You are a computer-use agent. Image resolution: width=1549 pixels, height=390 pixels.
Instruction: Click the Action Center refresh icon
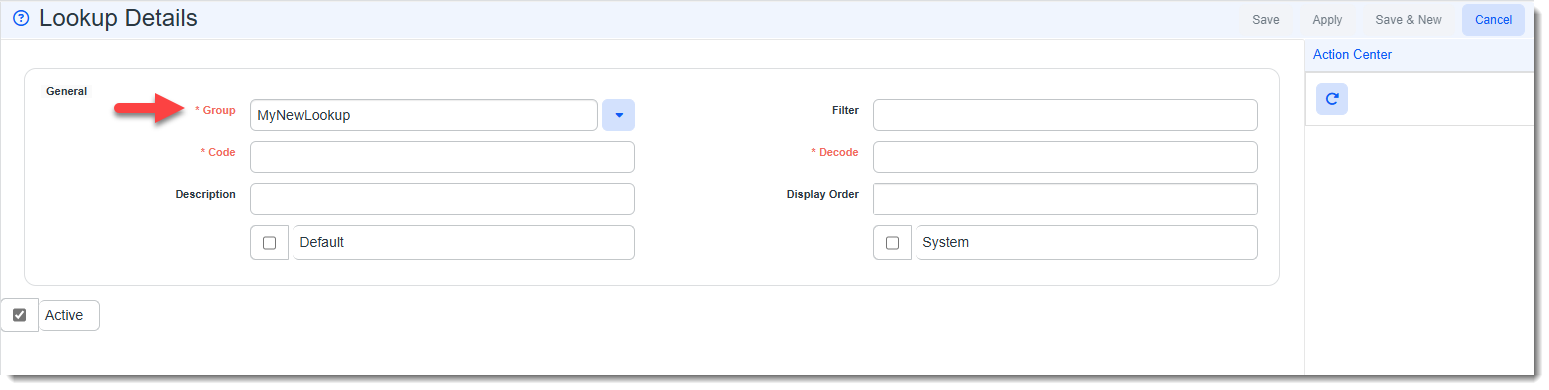pyautogui.click(x=1331, y=99)
